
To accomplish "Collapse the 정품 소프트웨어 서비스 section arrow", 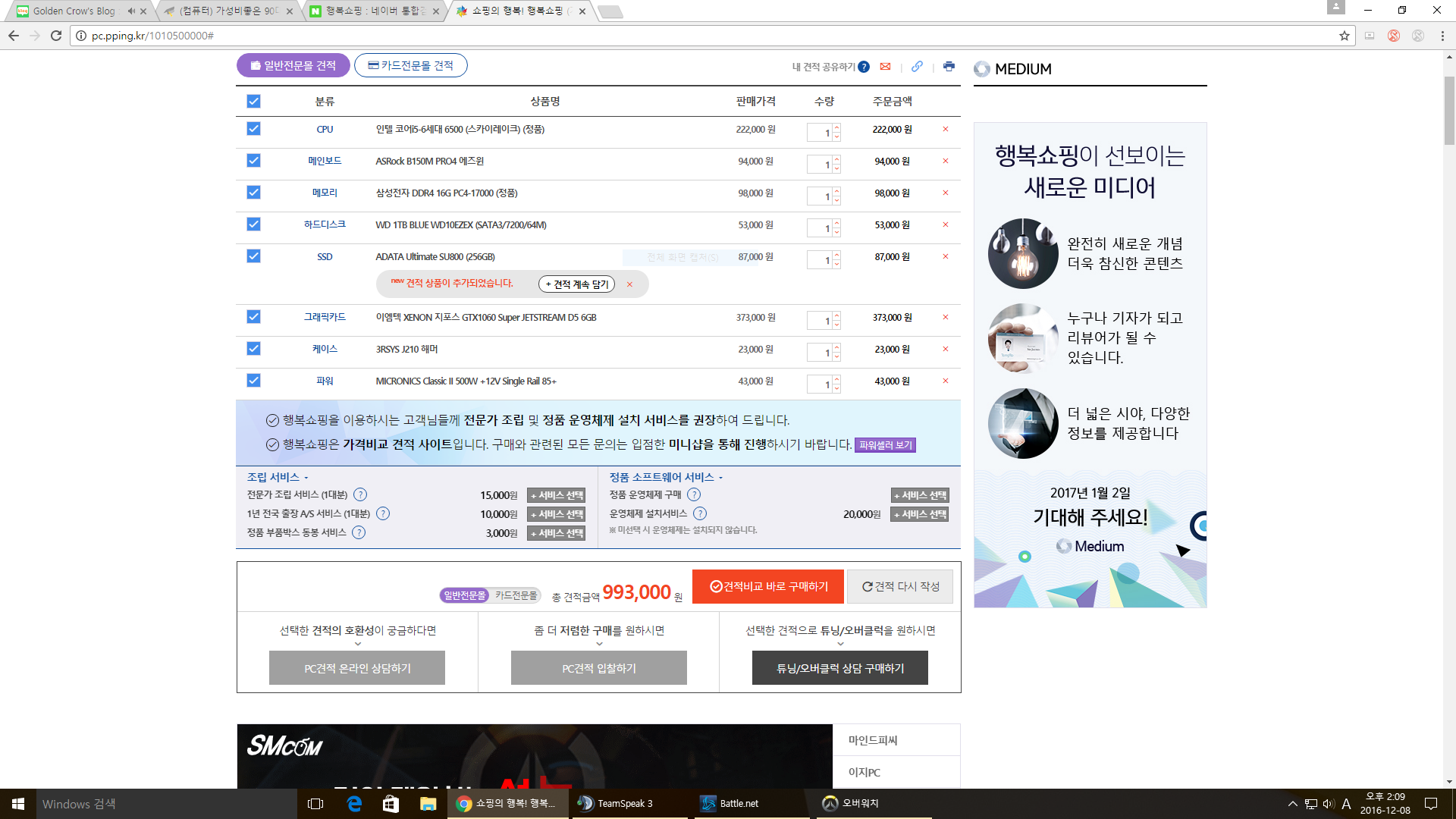I will [720, 478].
